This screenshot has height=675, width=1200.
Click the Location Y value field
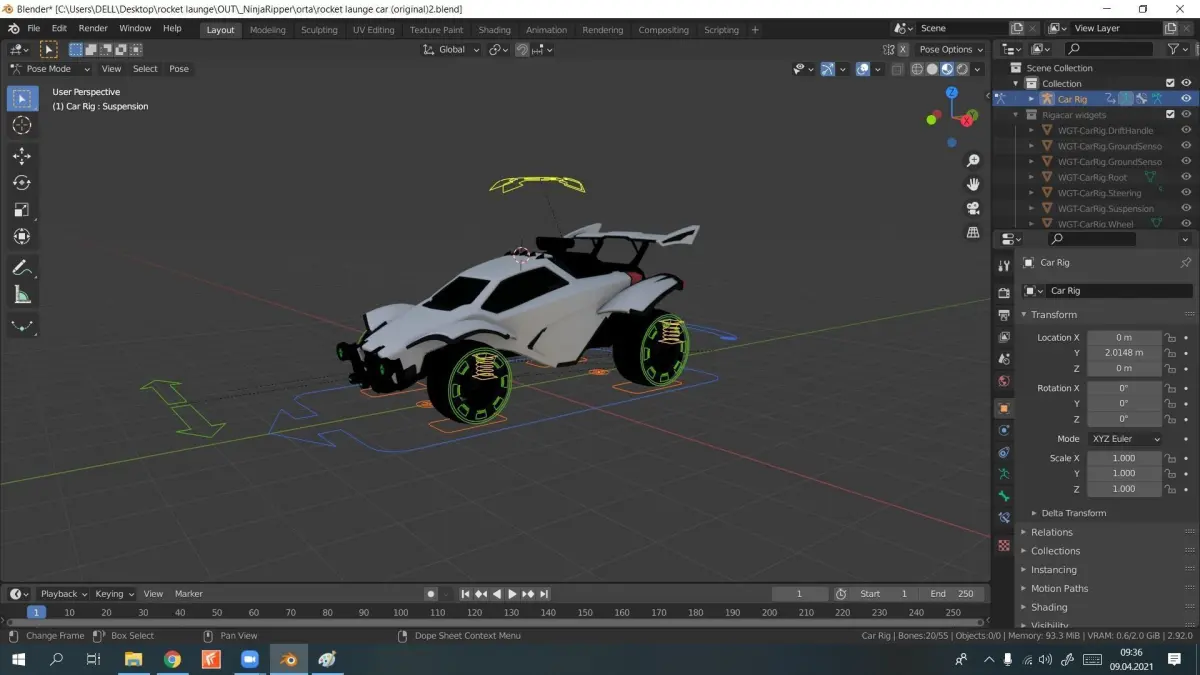click(x=1124, y=353)
